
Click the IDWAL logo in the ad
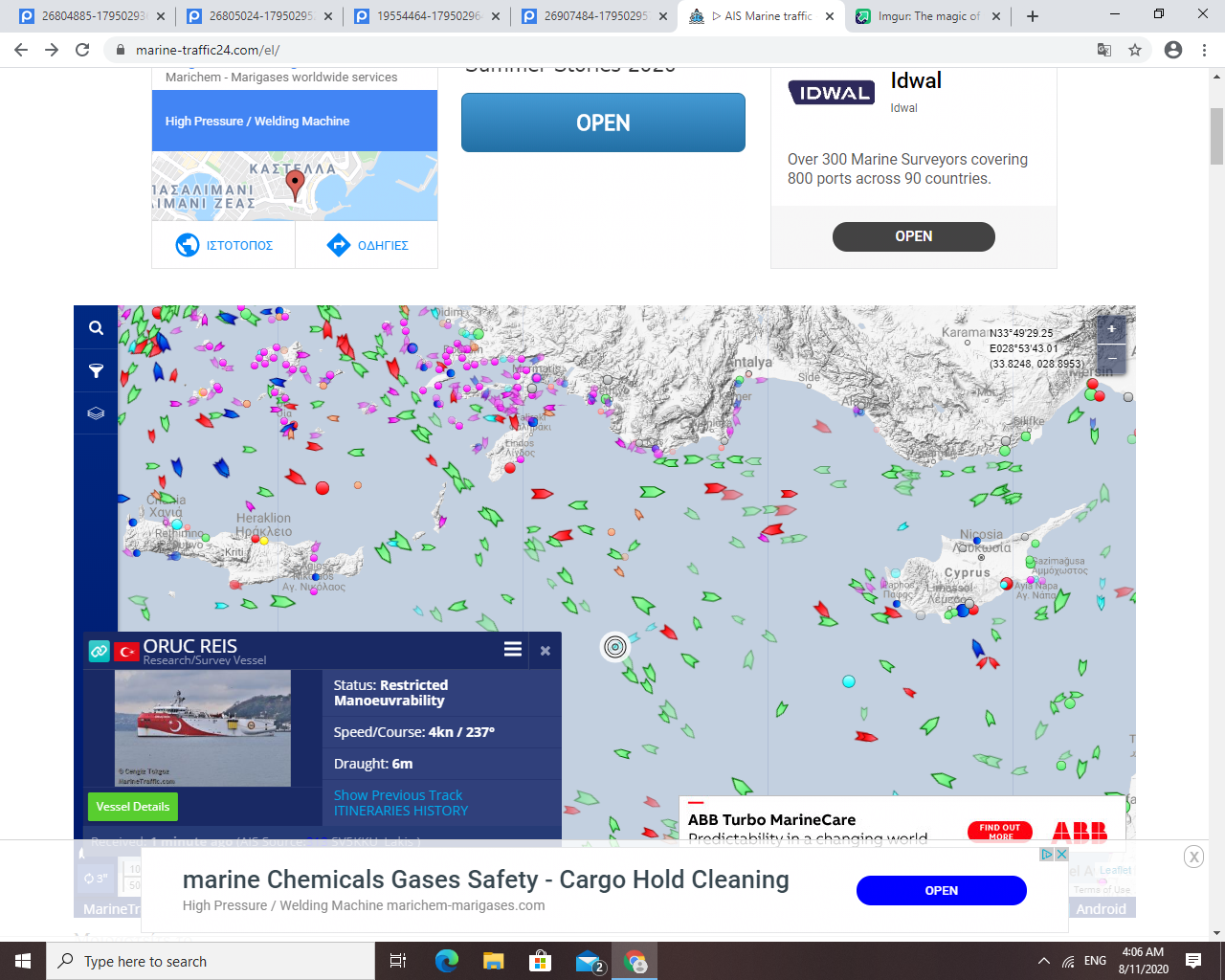[832, 93]
